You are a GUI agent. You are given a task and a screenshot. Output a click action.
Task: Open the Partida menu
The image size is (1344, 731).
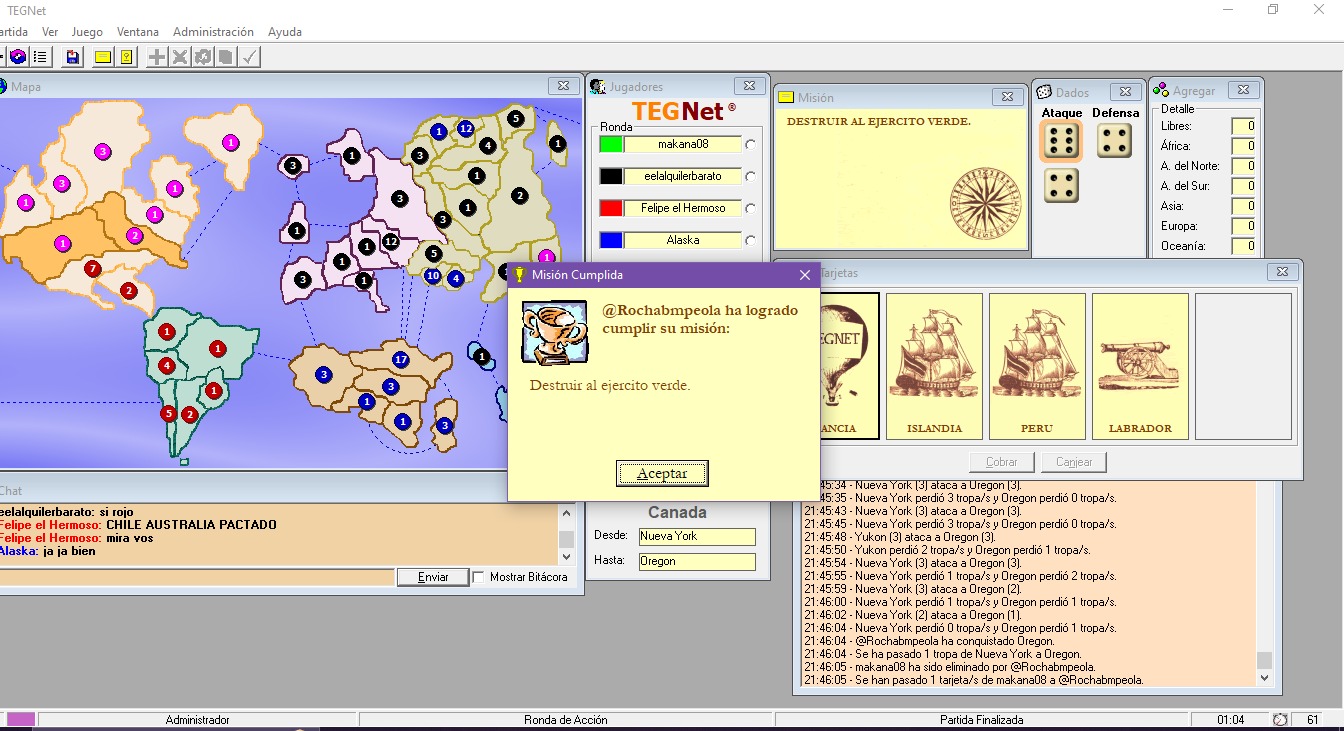(12, 32)
